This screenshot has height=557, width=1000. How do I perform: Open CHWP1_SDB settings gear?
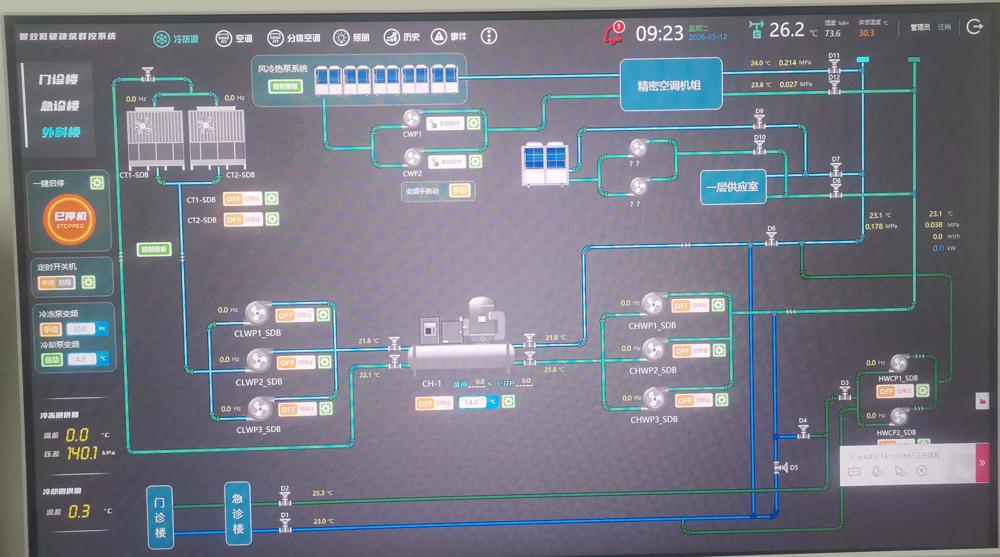(719, 305)
